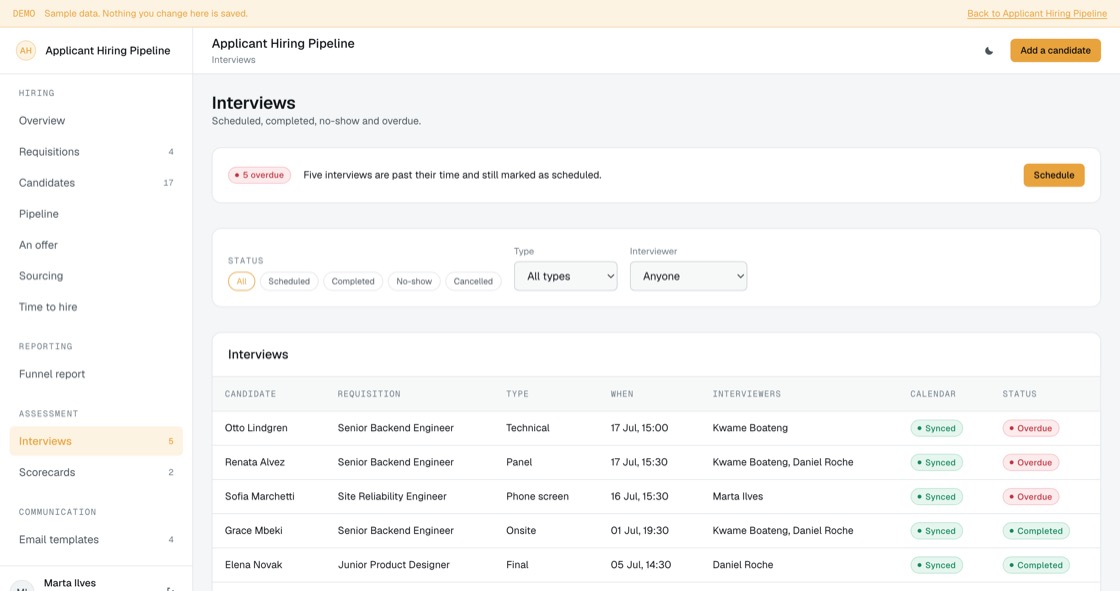This screenshot has height=591, width=1120.
Task: Filter by Scheduled status
Action: (x=289, y=281)
